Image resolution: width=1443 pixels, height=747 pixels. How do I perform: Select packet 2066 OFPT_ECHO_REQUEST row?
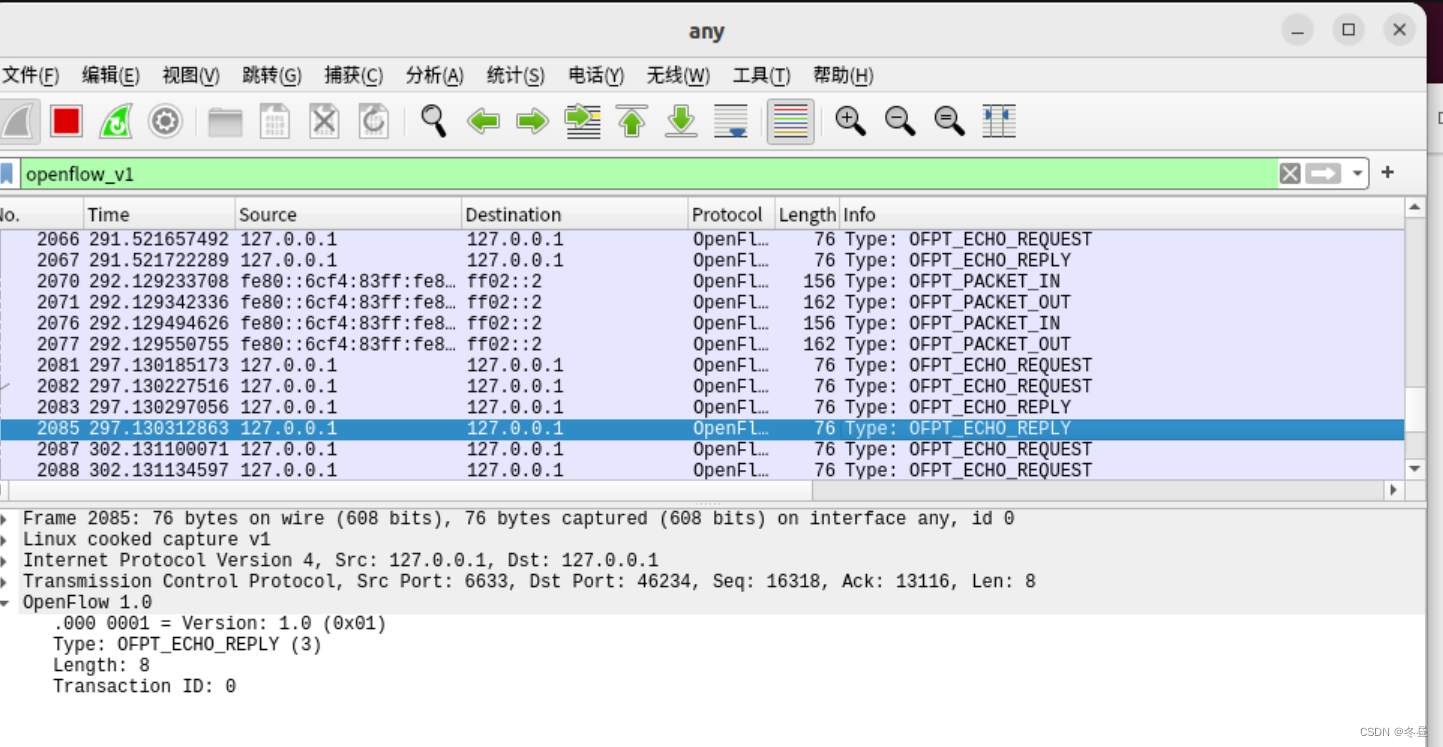702,240
